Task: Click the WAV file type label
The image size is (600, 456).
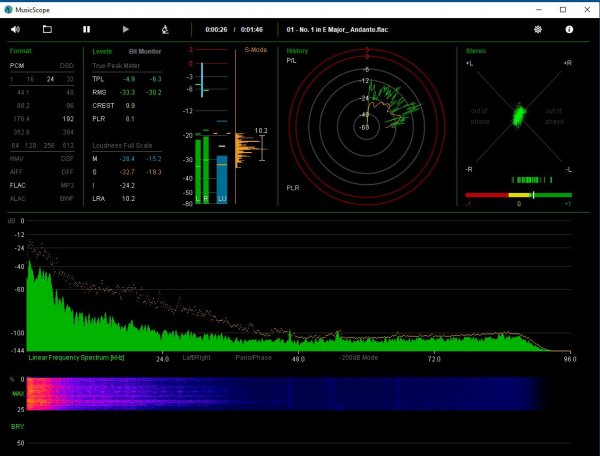Action: tap(16, 159)
